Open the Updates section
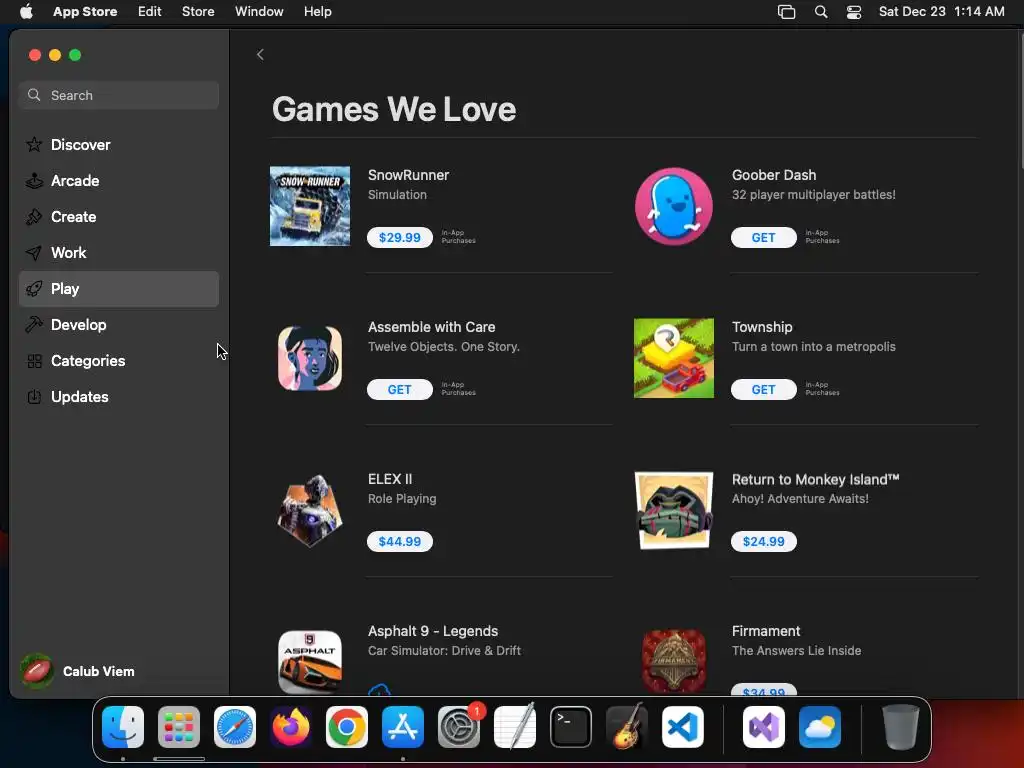The width and height of the screenshot is (1024, 768). coord(119,396)
